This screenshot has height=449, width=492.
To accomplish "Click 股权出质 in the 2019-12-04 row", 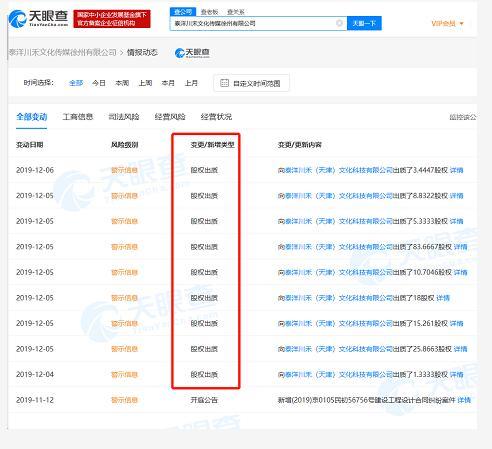I will (204, 375).
